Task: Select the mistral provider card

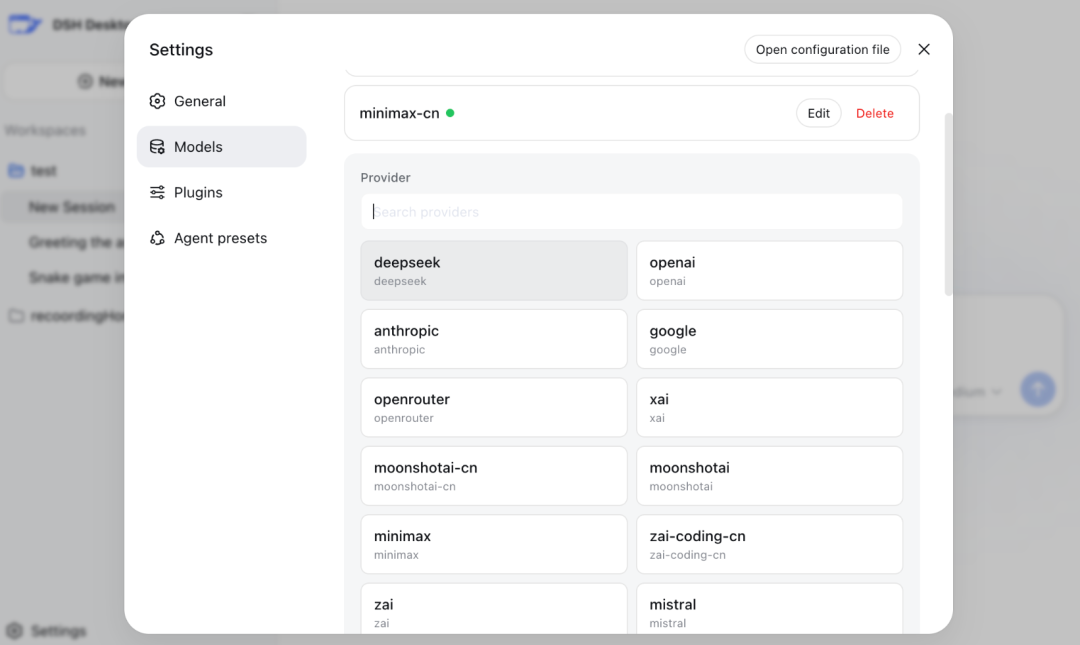Action: click(769, 608)
